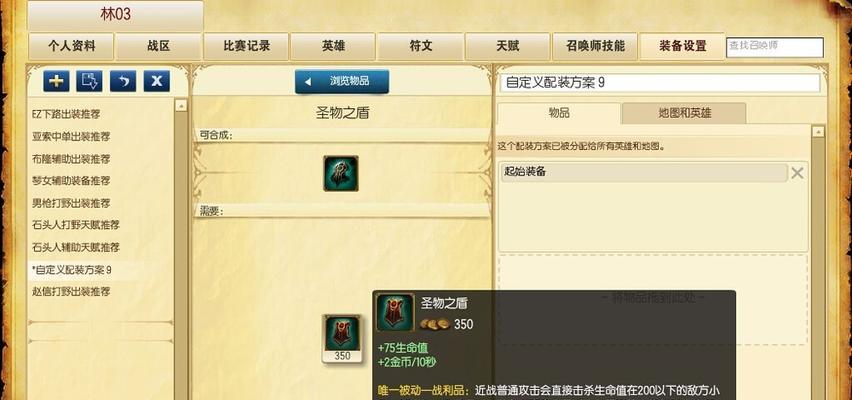Click the Relic Shield tooltip icon
The width and height of the screenshot is (852, 400).
(395, 312)
